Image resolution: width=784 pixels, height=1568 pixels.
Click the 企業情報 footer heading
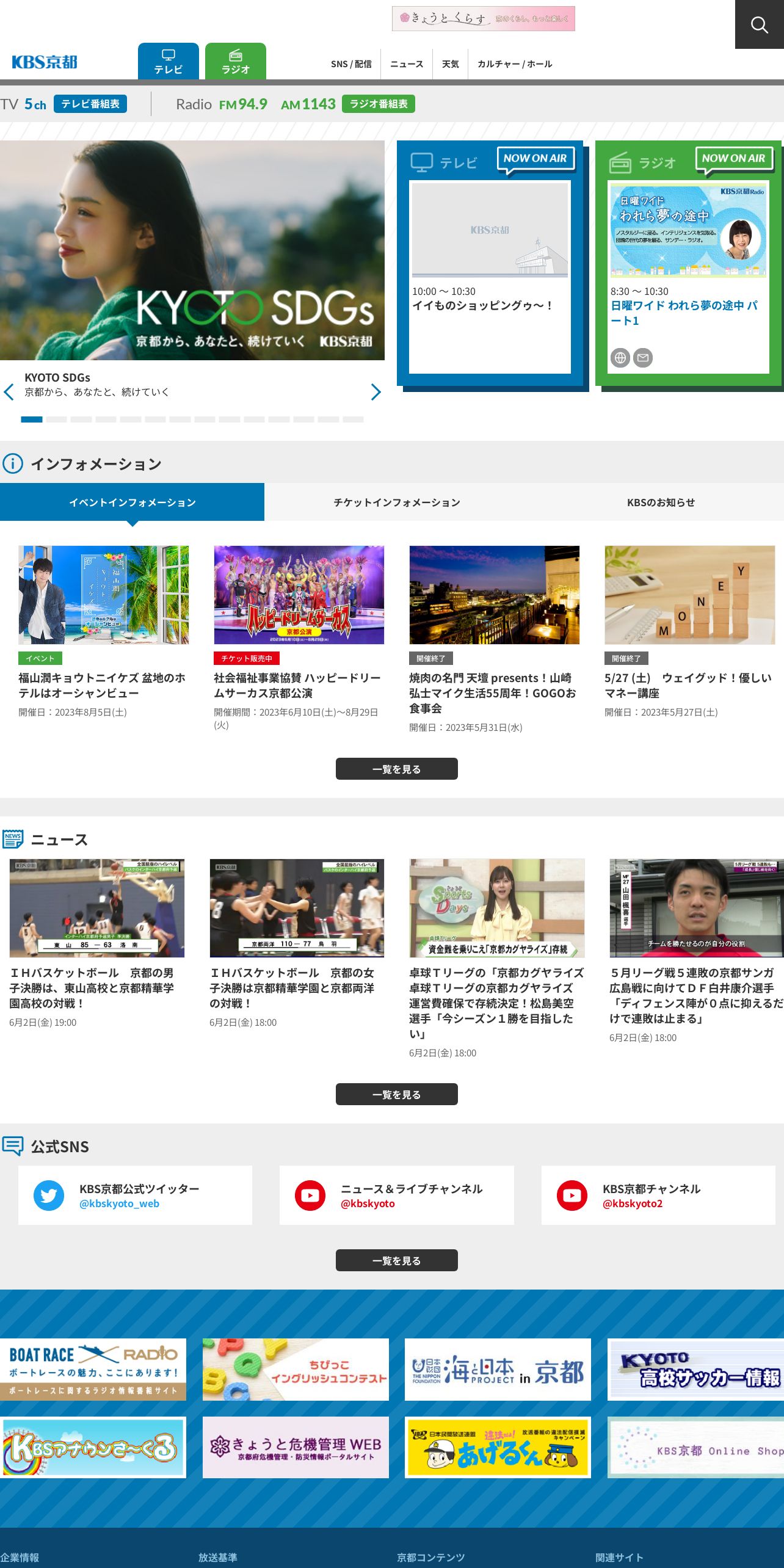click(20, 1558)
